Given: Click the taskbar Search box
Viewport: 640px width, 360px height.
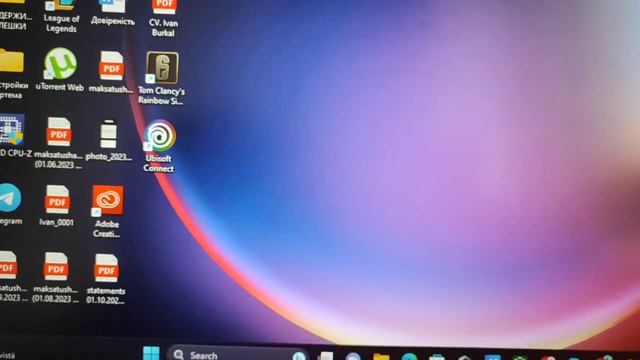Looking at the screenshot, I should [x=238, y=354].
